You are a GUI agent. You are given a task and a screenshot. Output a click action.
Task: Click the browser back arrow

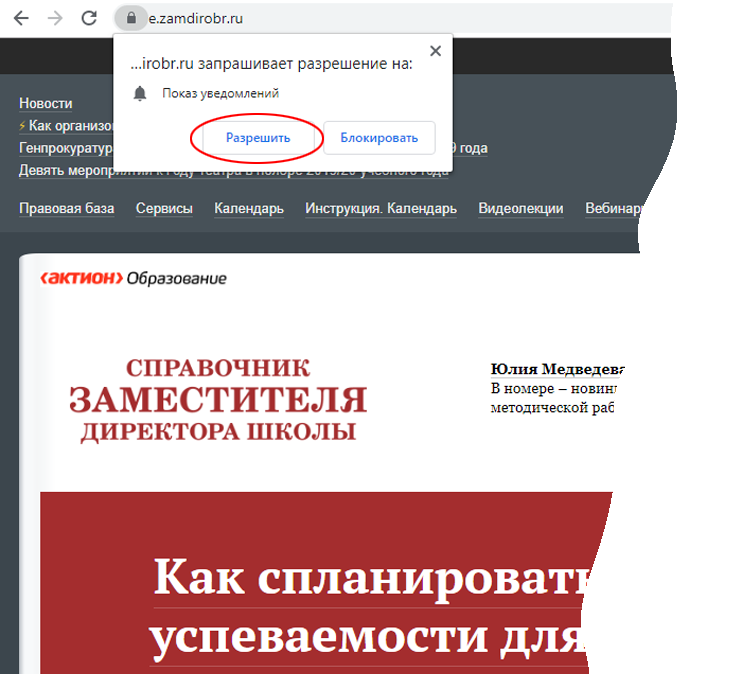[x=21, y=18]
